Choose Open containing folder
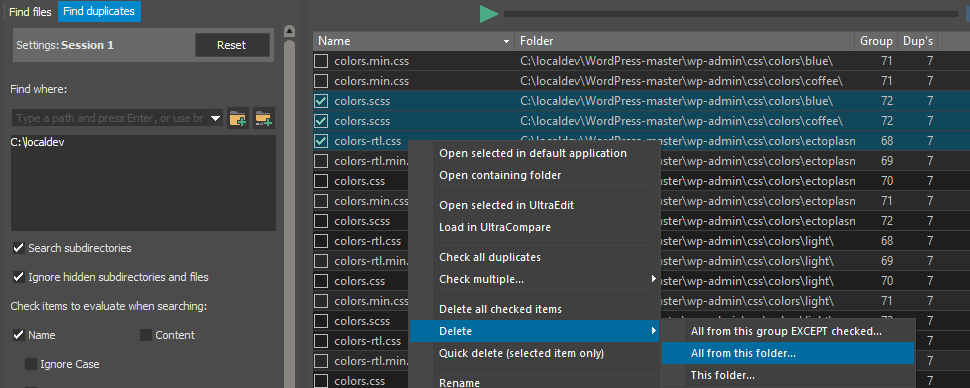The width and height of the screenshot is (970, 388). coord(500,175)
